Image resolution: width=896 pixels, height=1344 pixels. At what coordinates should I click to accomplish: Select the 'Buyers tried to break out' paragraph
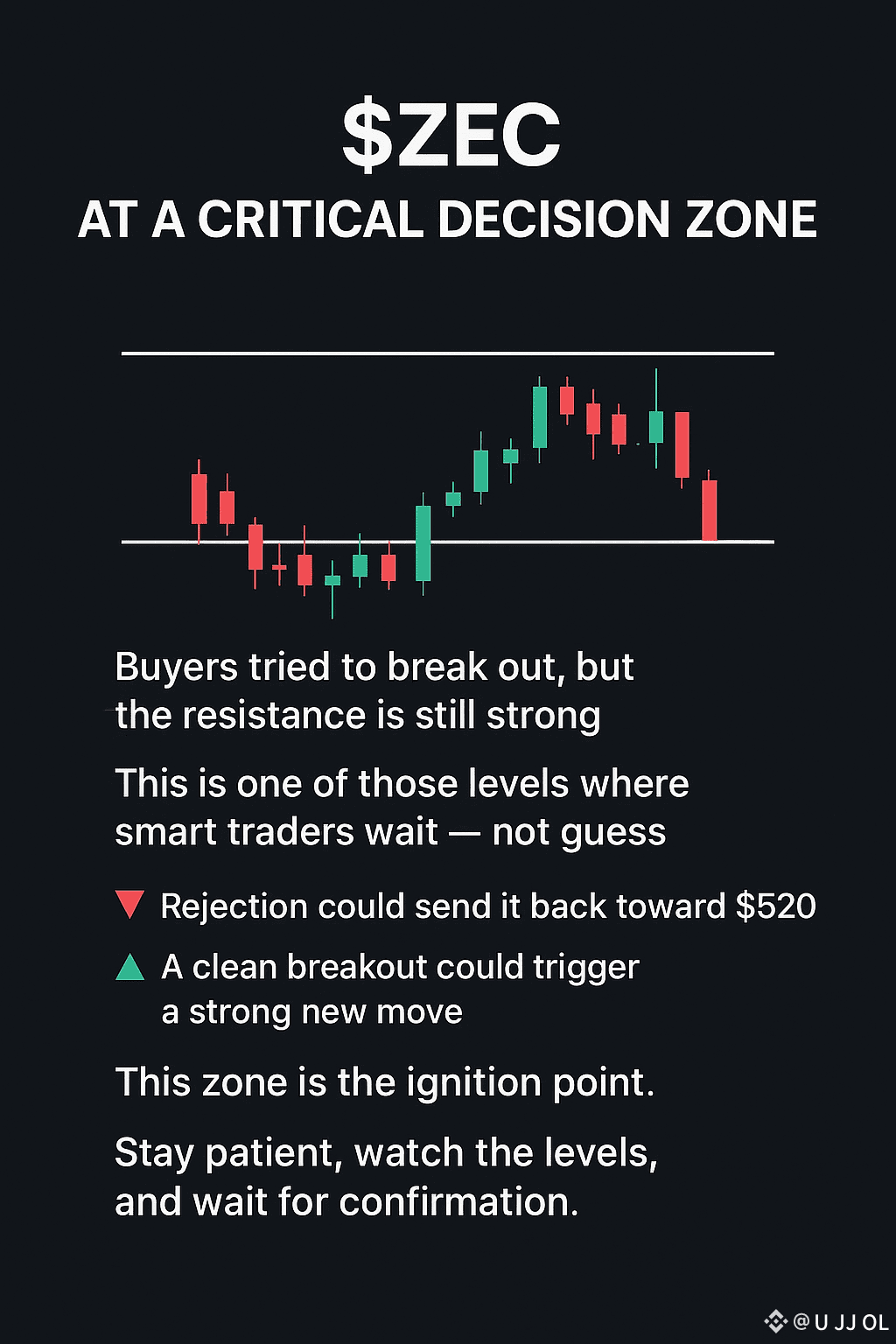(374, 691)
